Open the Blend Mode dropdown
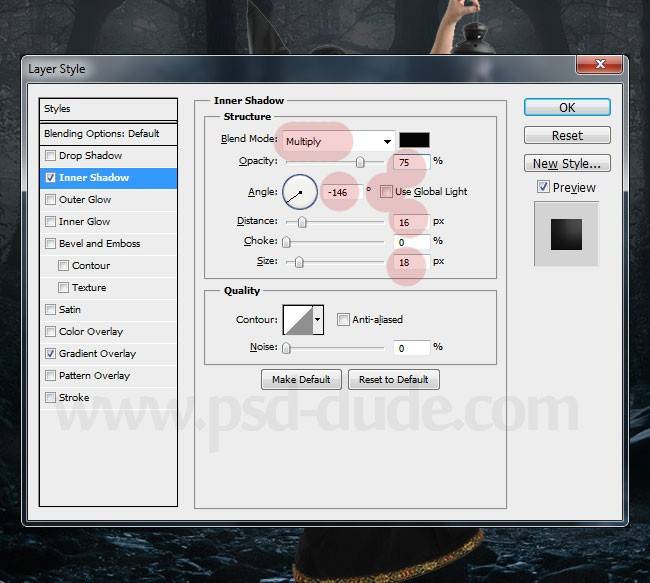Image resolution: width=650 pixels, height=583 pixels. (338, 141)
